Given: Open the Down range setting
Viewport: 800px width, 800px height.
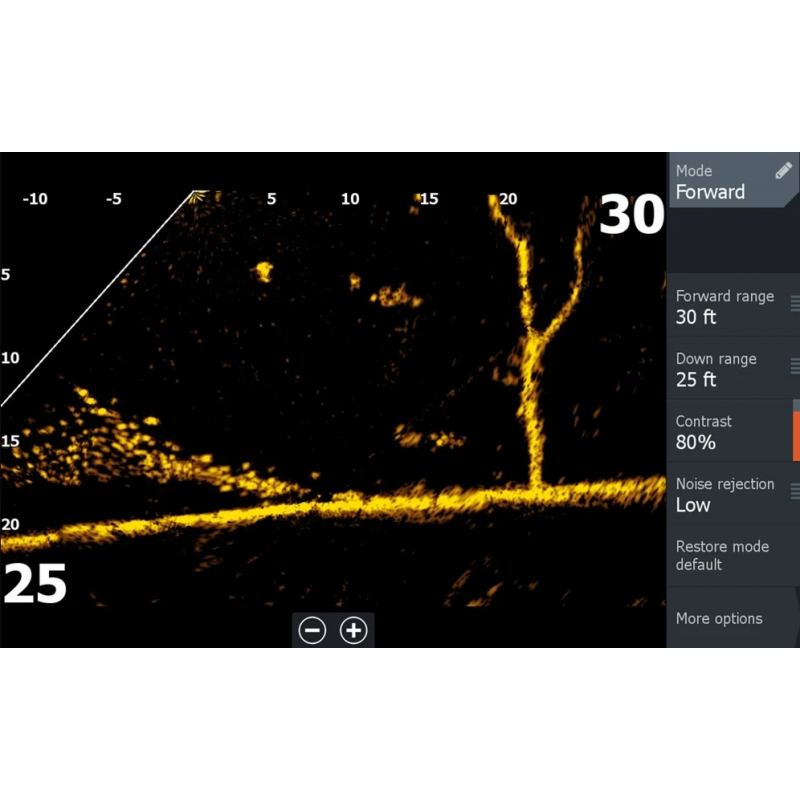Looking at the screenshot, I should tap(733, 368).
